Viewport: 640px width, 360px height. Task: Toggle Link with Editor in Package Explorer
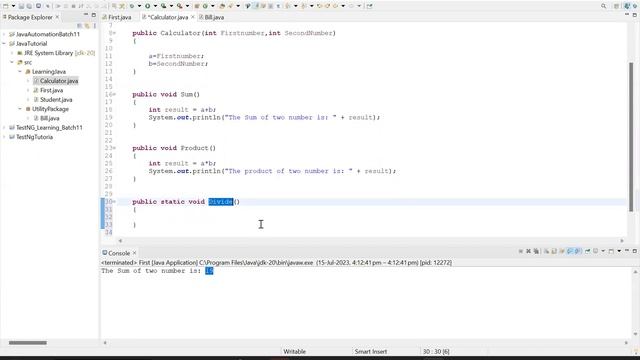[x=87, y=26]
